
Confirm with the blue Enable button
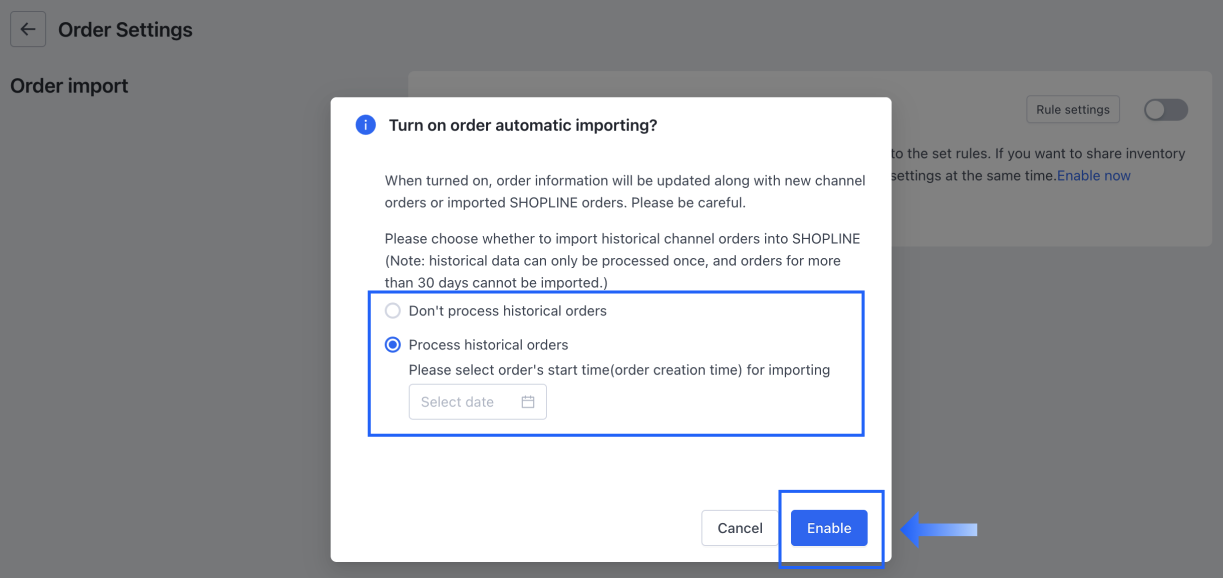[829, 528]
